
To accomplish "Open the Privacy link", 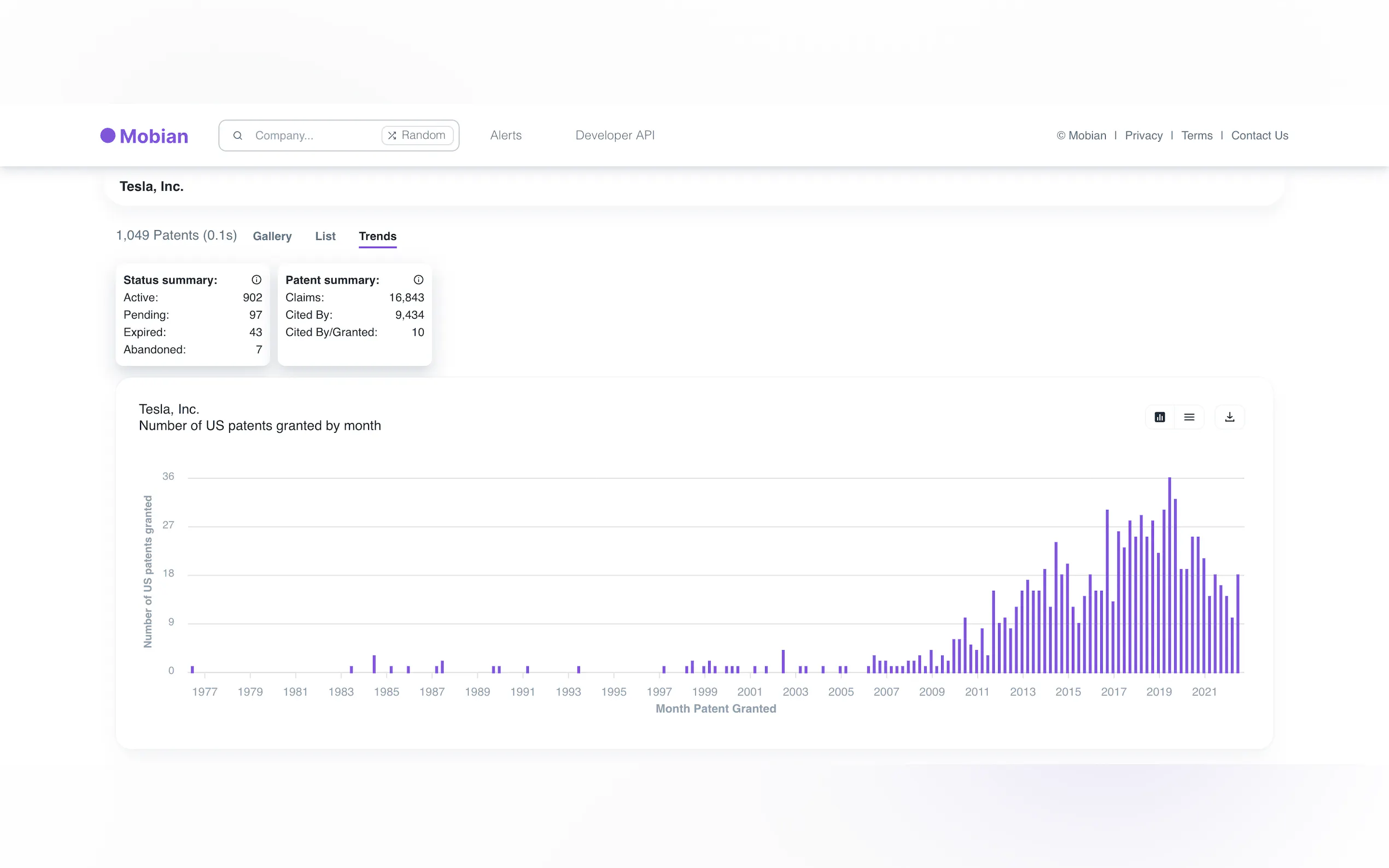I will coord(1143,136).
